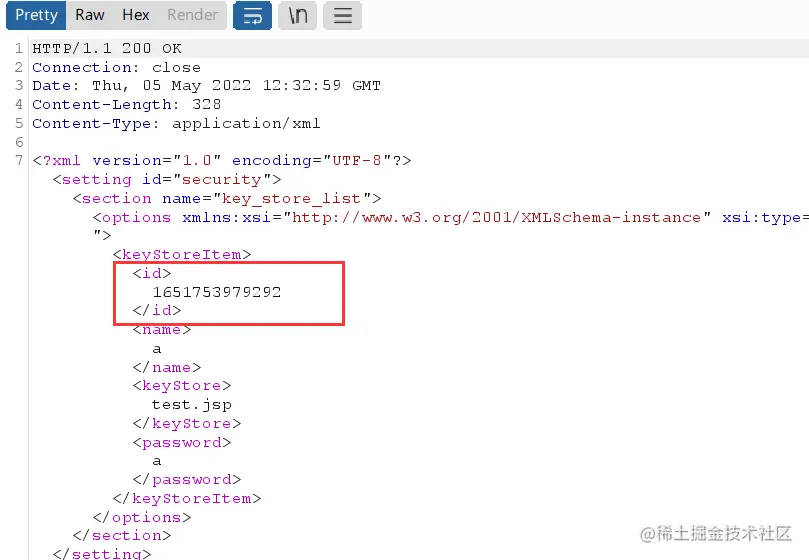Image resolution: width=809 pixels, height=560 pixels.
Task: Toggle the word wrap icon button
Action: point(252,15)
